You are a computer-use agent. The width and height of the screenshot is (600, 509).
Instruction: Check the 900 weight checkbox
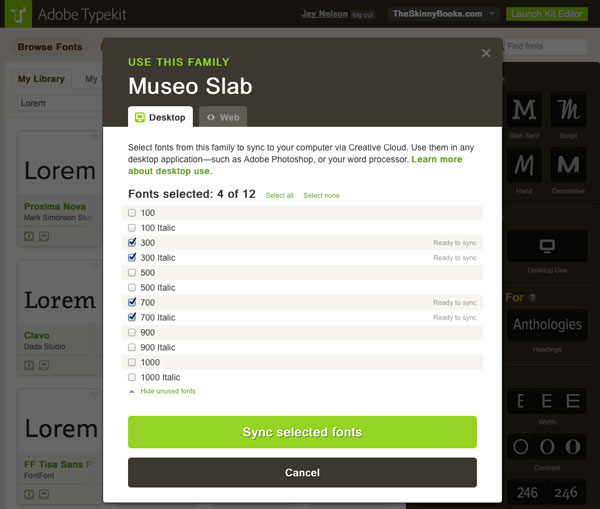pyautogui.click(x=132, y=332)
